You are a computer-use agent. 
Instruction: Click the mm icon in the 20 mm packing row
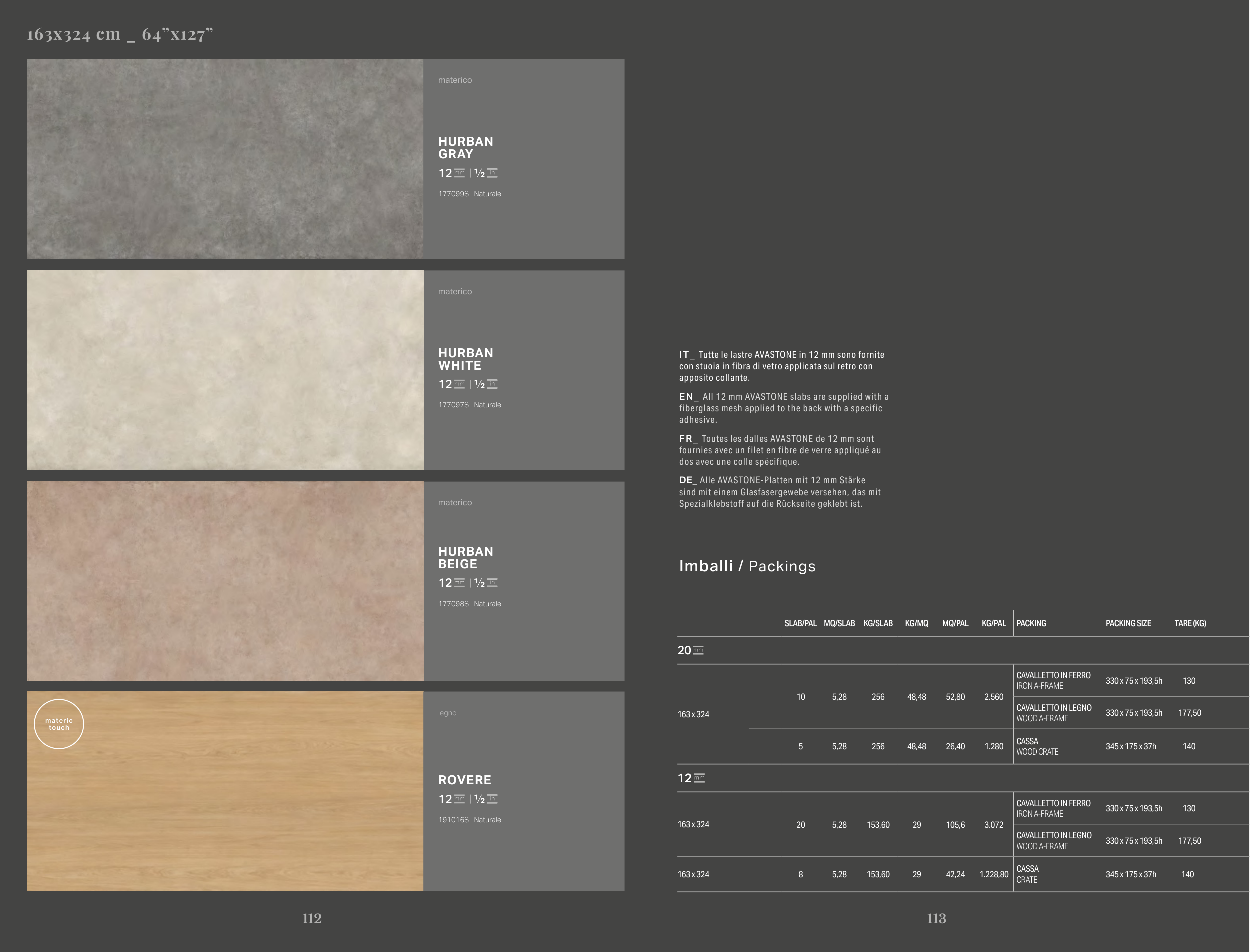(698, 651)
